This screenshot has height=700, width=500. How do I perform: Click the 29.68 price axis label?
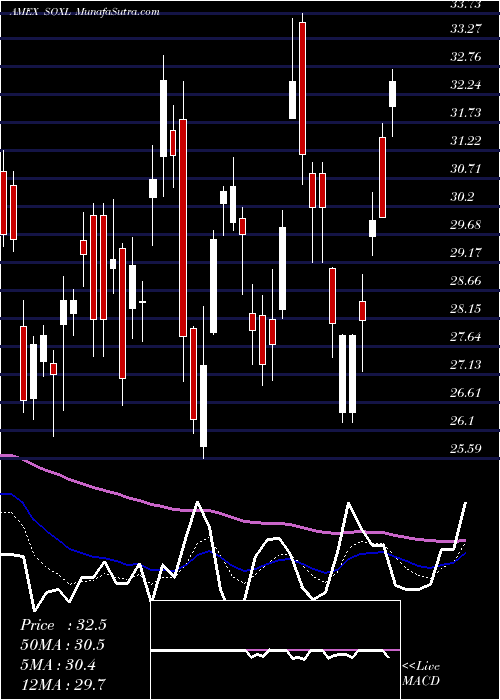tap(467, 225)
